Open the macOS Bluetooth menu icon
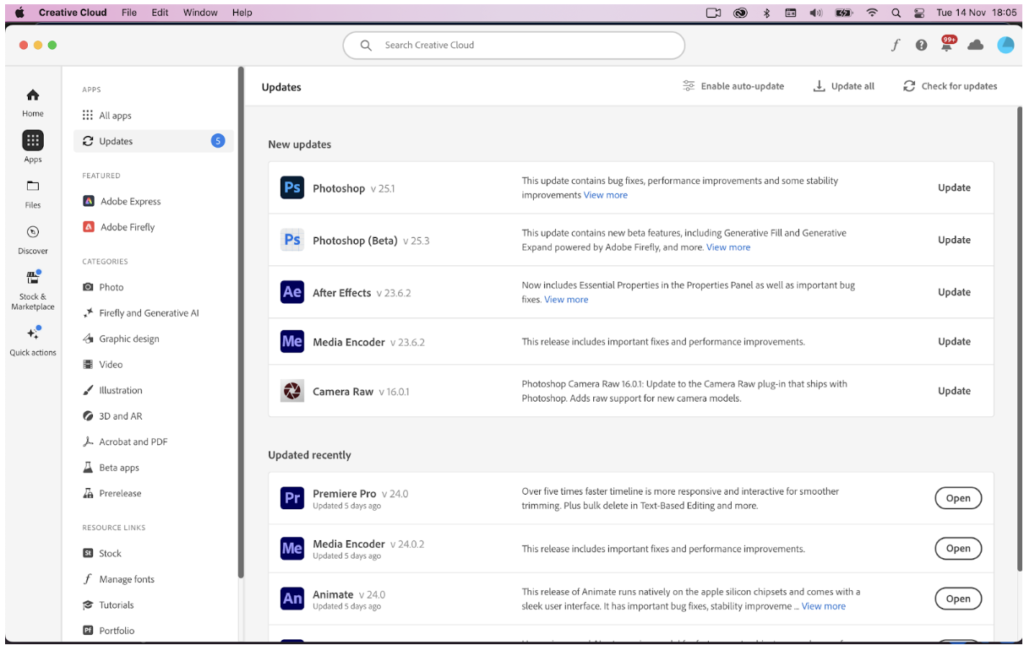 [767, 12]
